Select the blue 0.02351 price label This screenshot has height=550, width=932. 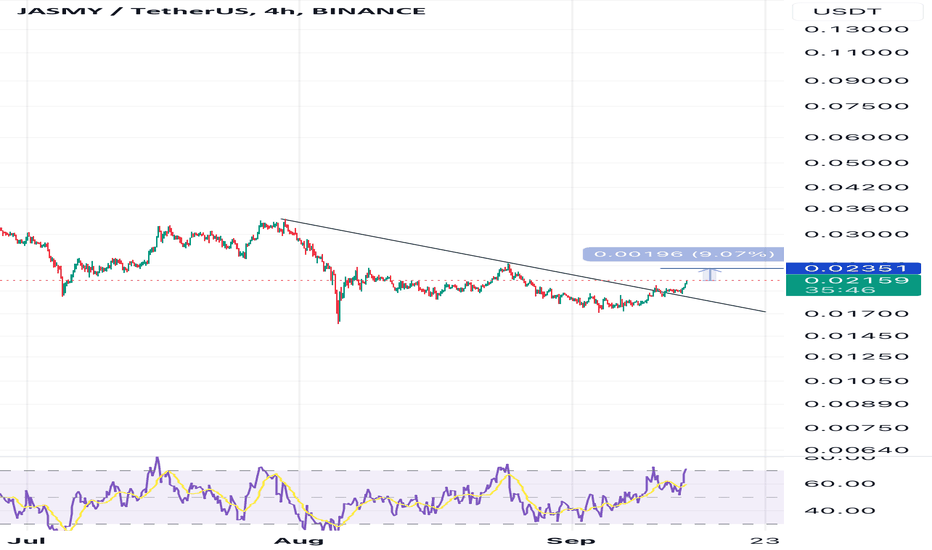[x=853, y=269]
